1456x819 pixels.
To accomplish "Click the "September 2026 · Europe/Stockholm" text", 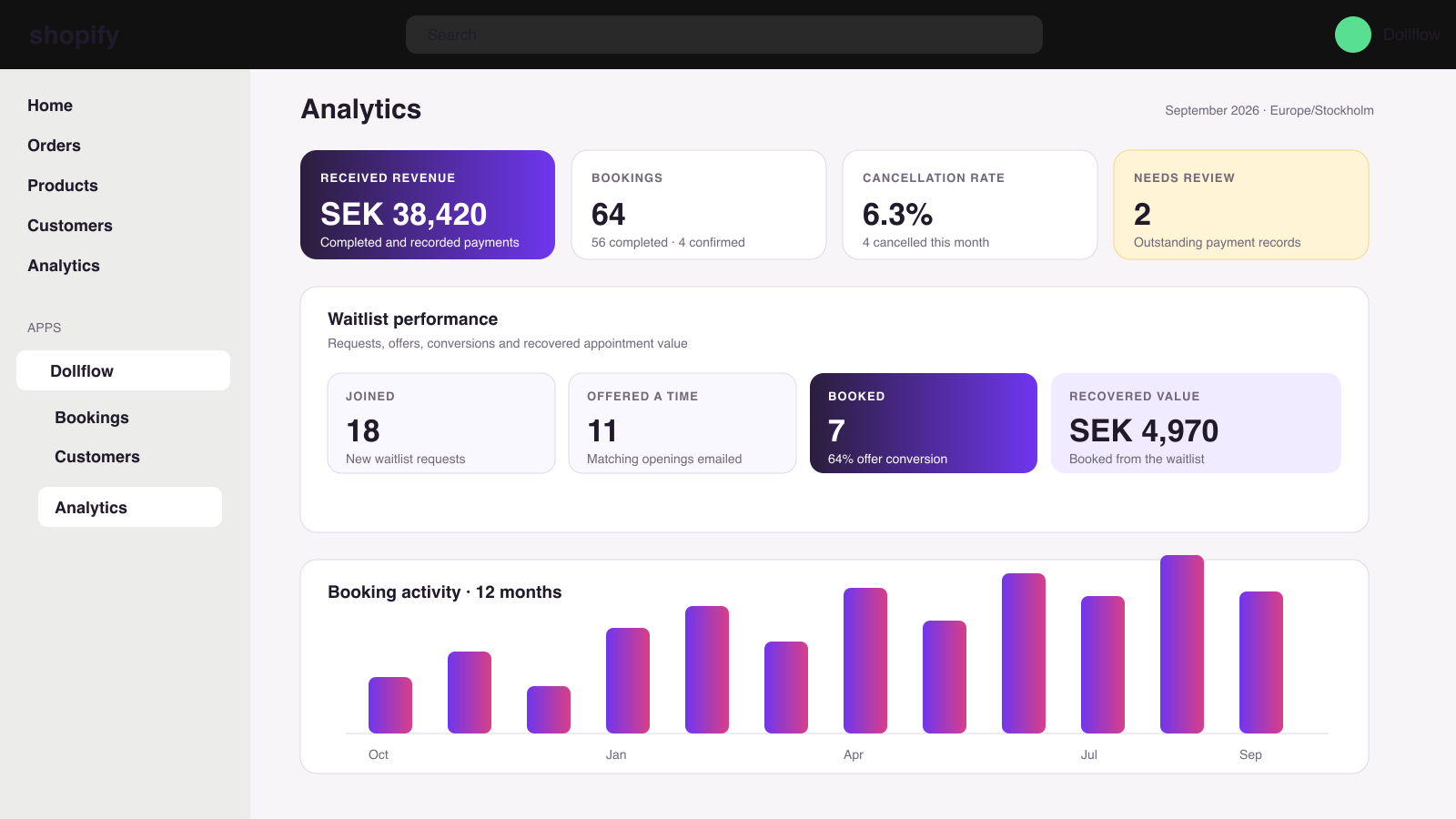I will [1269, 110].
